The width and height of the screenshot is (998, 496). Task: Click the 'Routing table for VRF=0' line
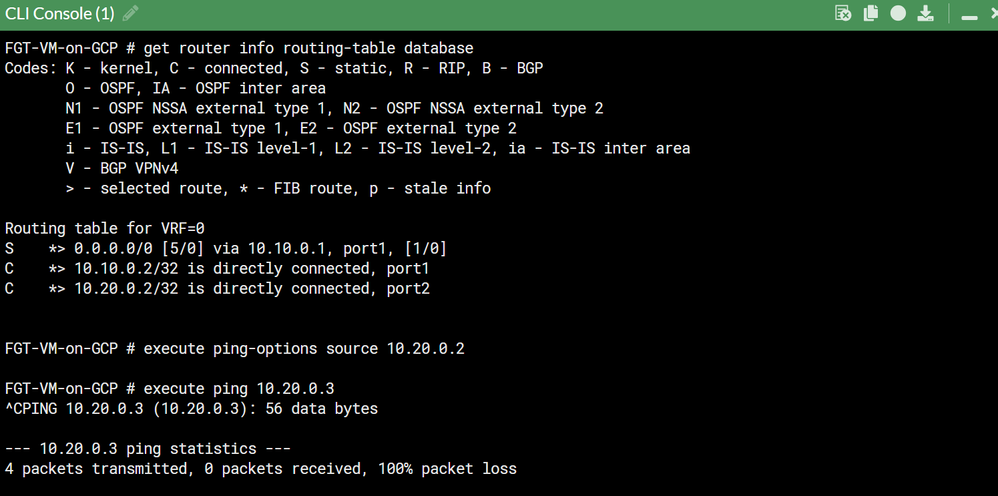(104, 228)
